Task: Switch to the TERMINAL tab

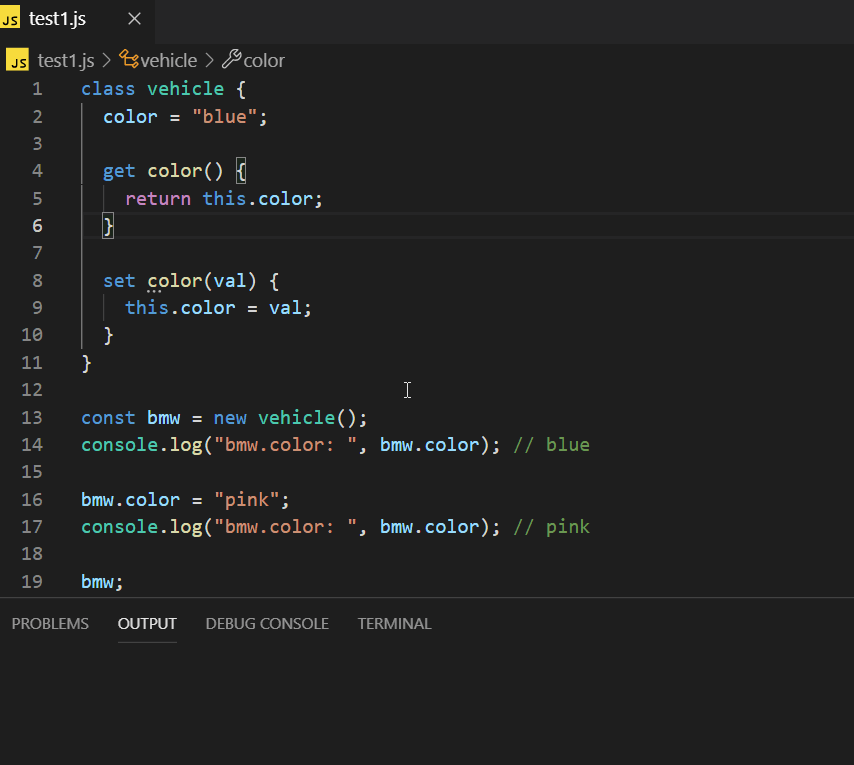Action: coord(394,623)
